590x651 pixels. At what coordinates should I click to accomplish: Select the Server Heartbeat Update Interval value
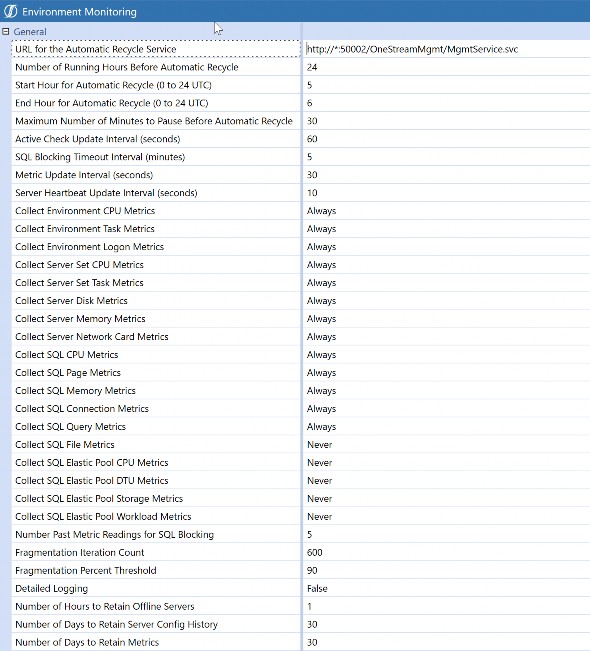pos(446,193)
